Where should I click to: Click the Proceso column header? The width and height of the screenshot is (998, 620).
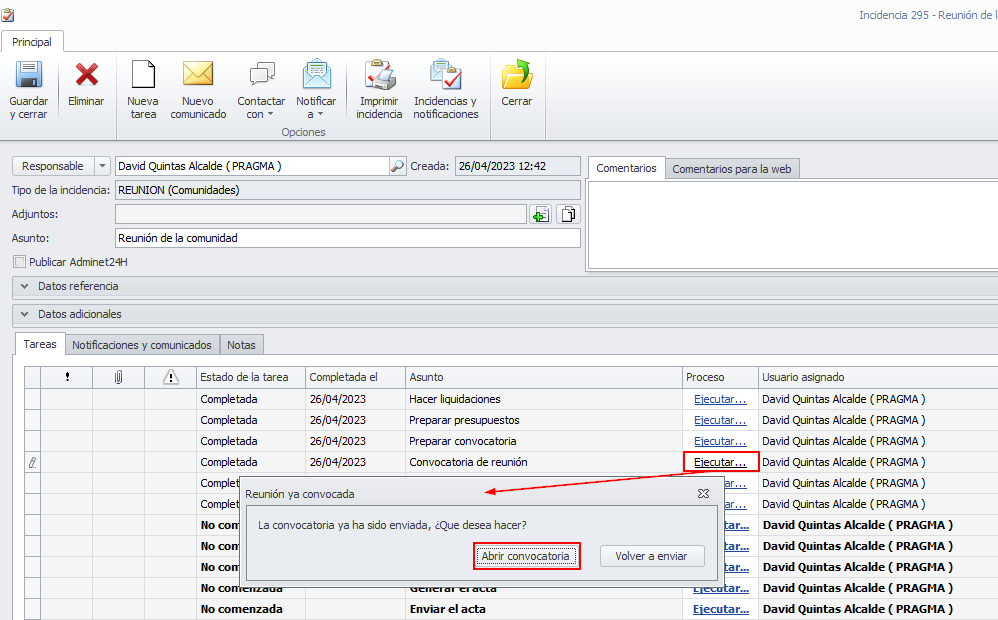click(x=720, y=377)
